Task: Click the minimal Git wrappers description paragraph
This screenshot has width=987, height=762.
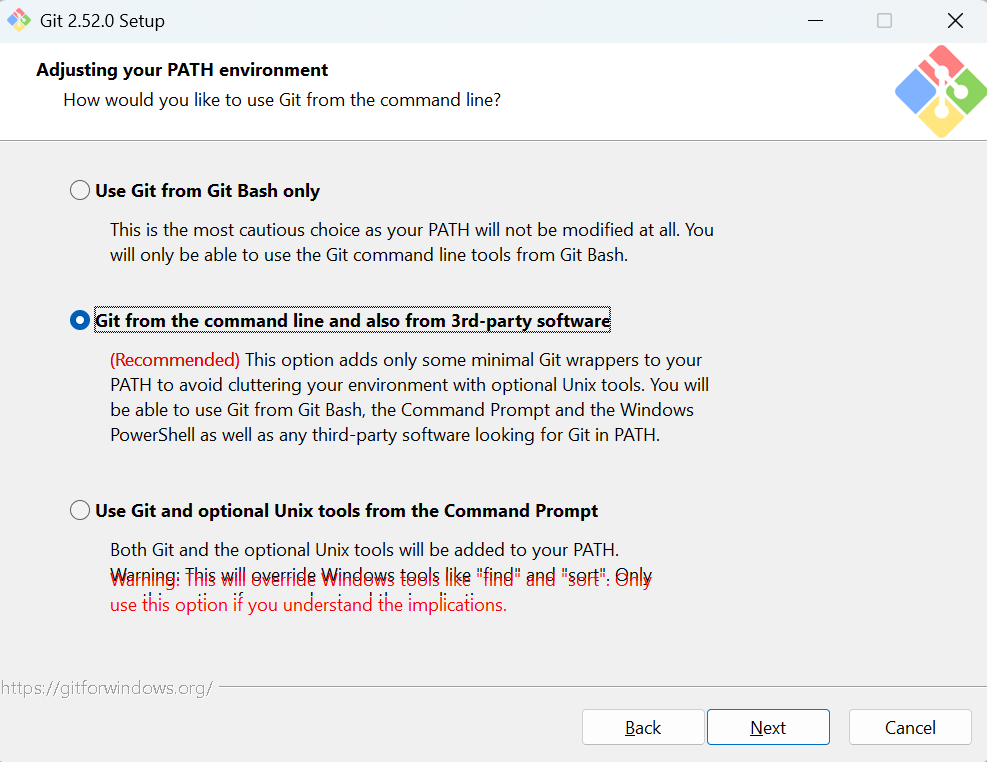Action: pyautogui.click(x=410, y=397)
